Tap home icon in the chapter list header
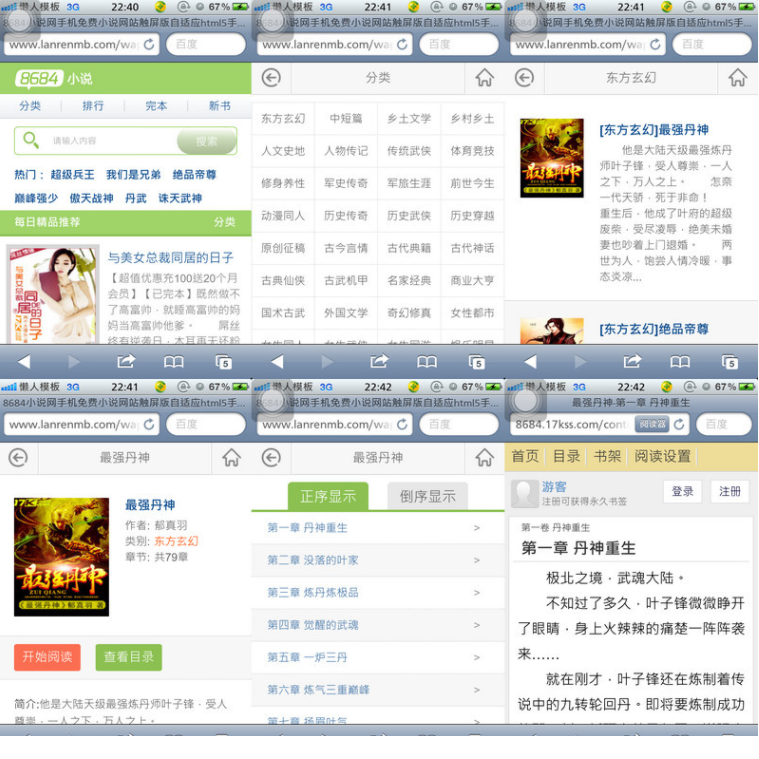 pos(485,457)
